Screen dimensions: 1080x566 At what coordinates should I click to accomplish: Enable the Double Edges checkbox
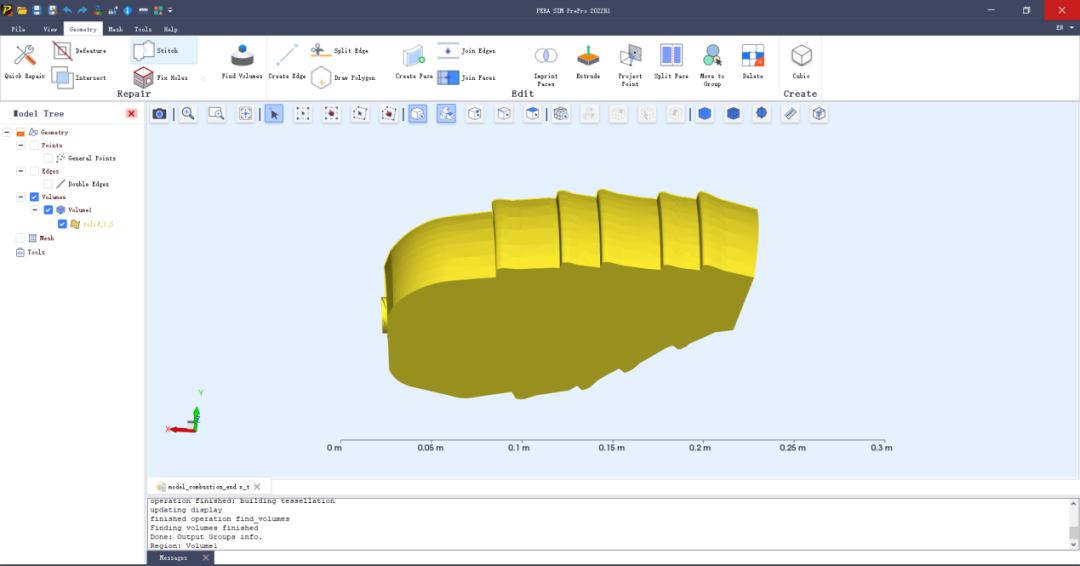point(48,184)
